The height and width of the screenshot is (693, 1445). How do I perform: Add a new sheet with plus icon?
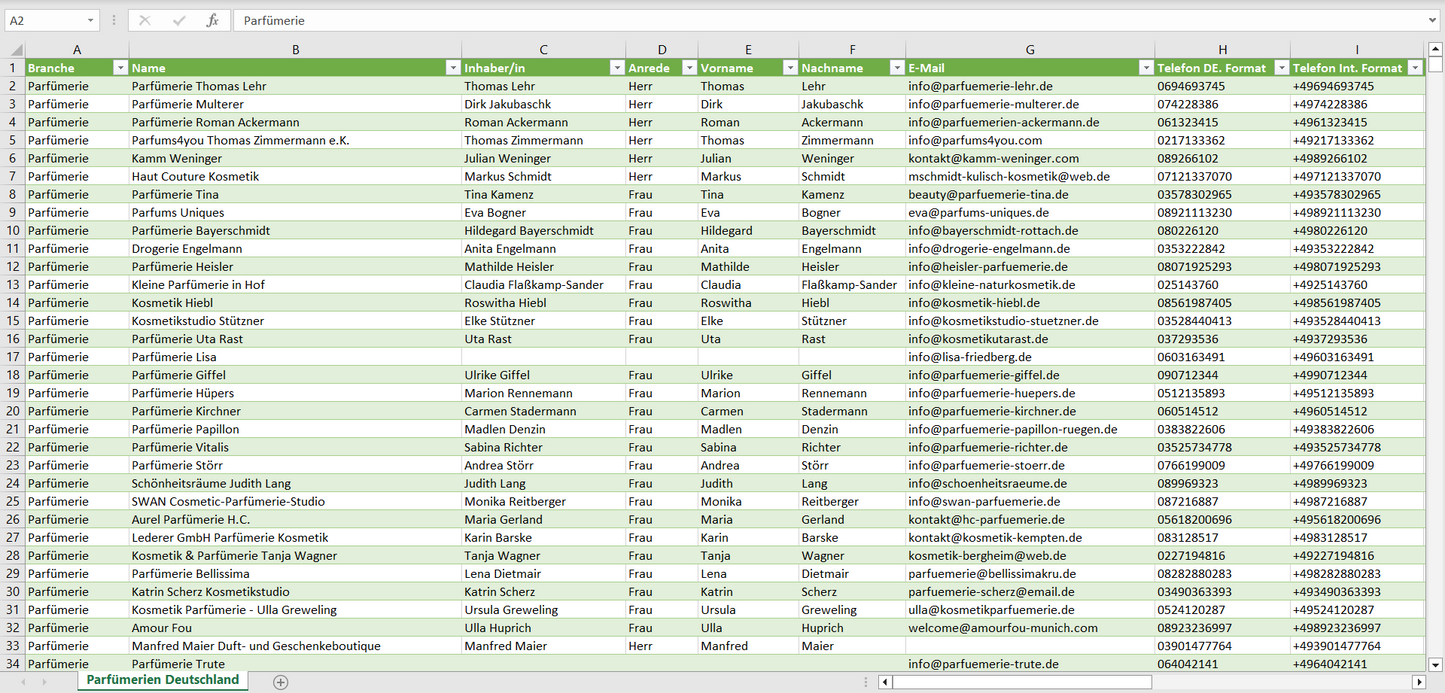click(x=281, y=682)
